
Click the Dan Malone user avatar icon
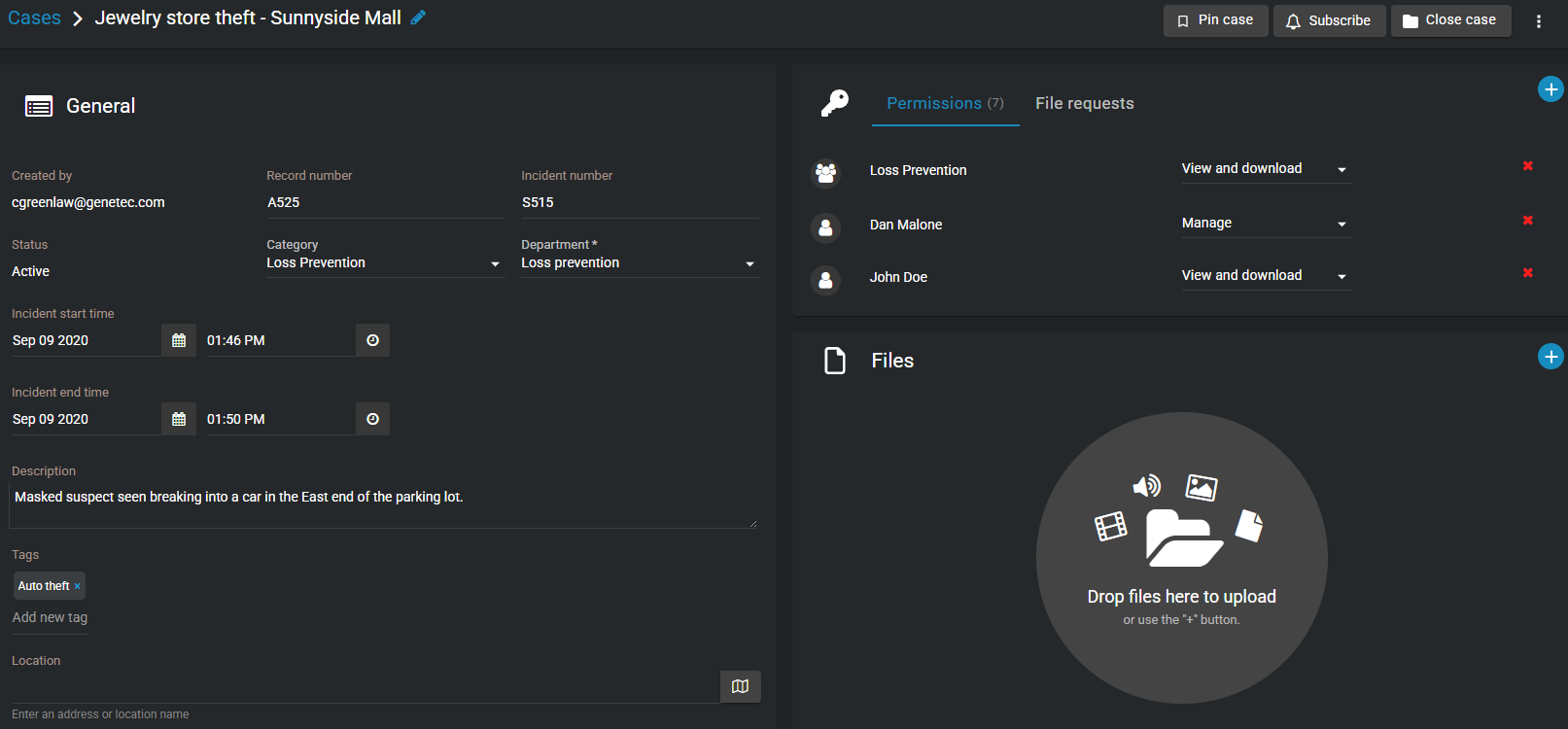(x=825, y=227)
